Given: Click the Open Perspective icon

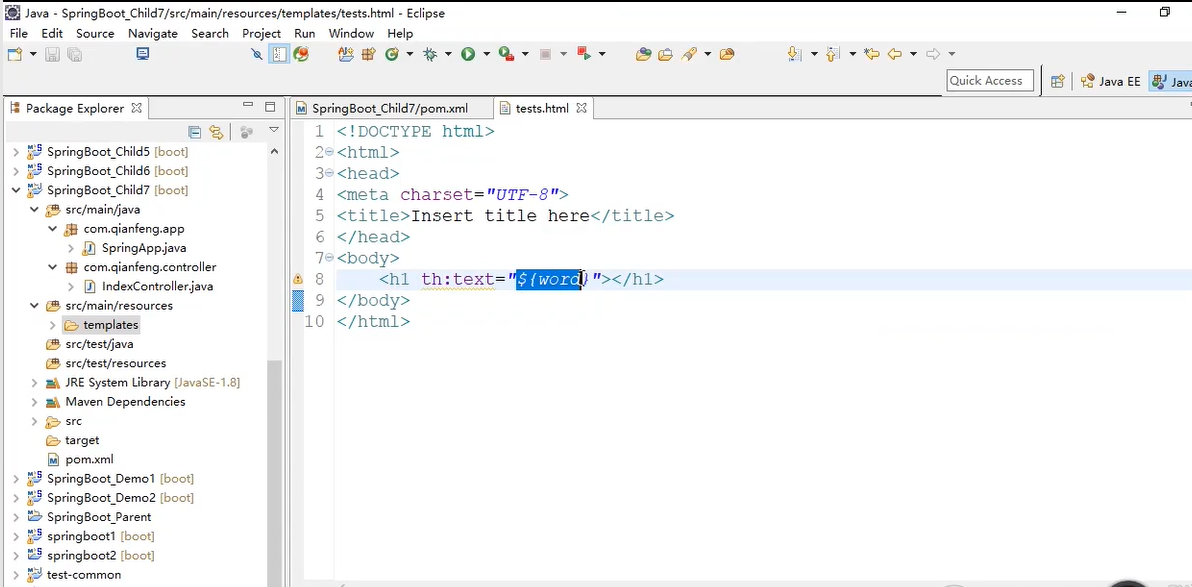Looking at the screenshot, I should pyautogui.click(x=1057, y=81).
